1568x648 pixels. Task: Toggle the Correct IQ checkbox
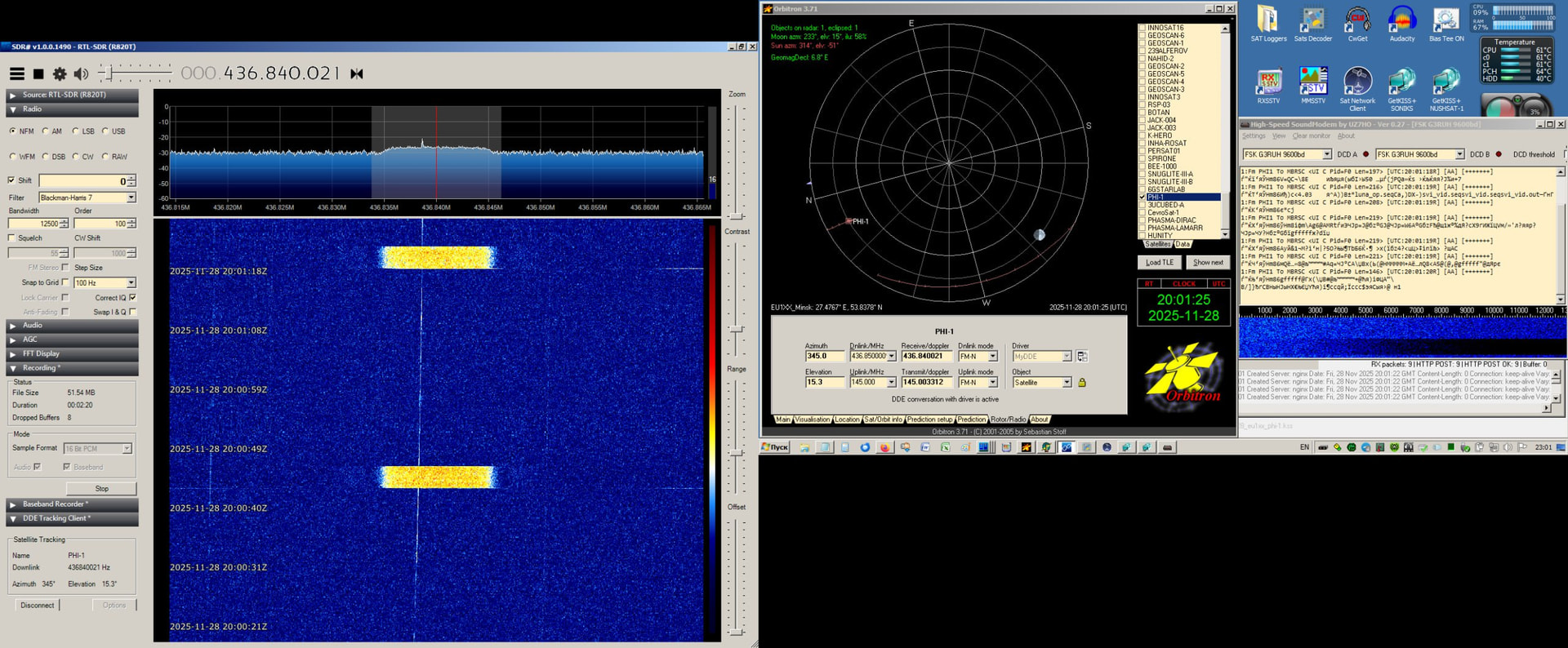(x=133, y=298)
